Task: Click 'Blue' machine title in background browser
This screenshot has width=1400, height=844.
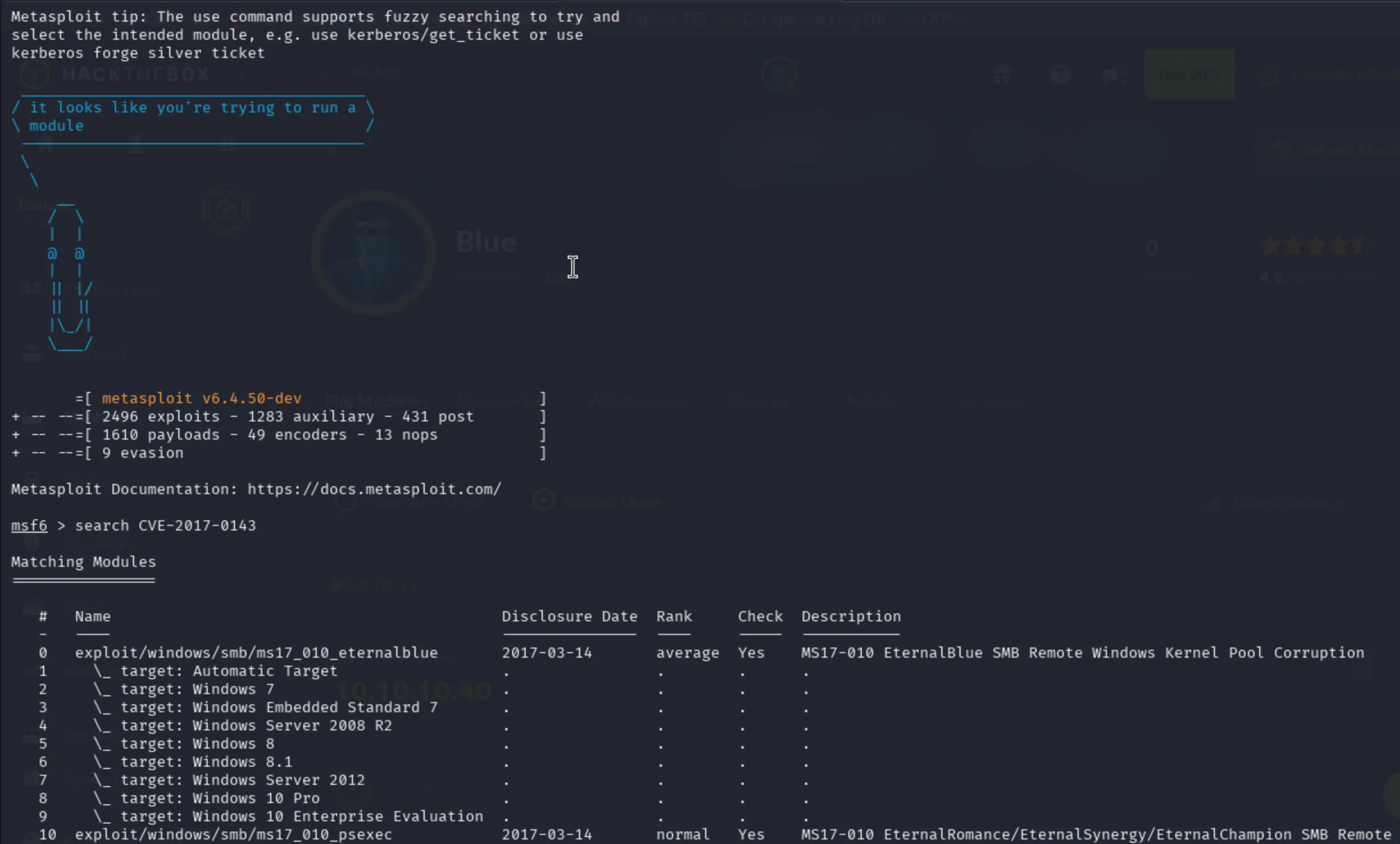Action: pos(487,243)
